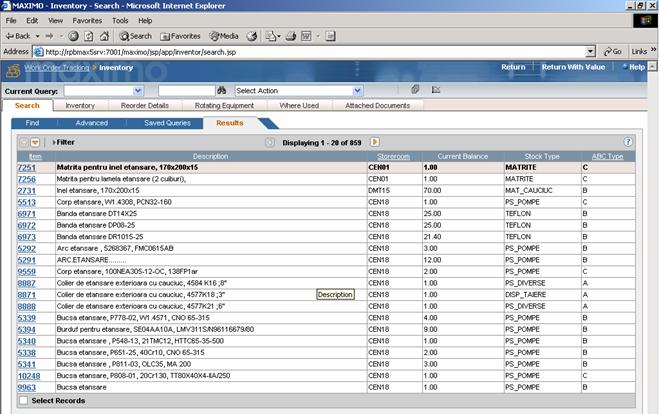
Task: Click the search field beside binoculars
Action: tap(187, 91)
